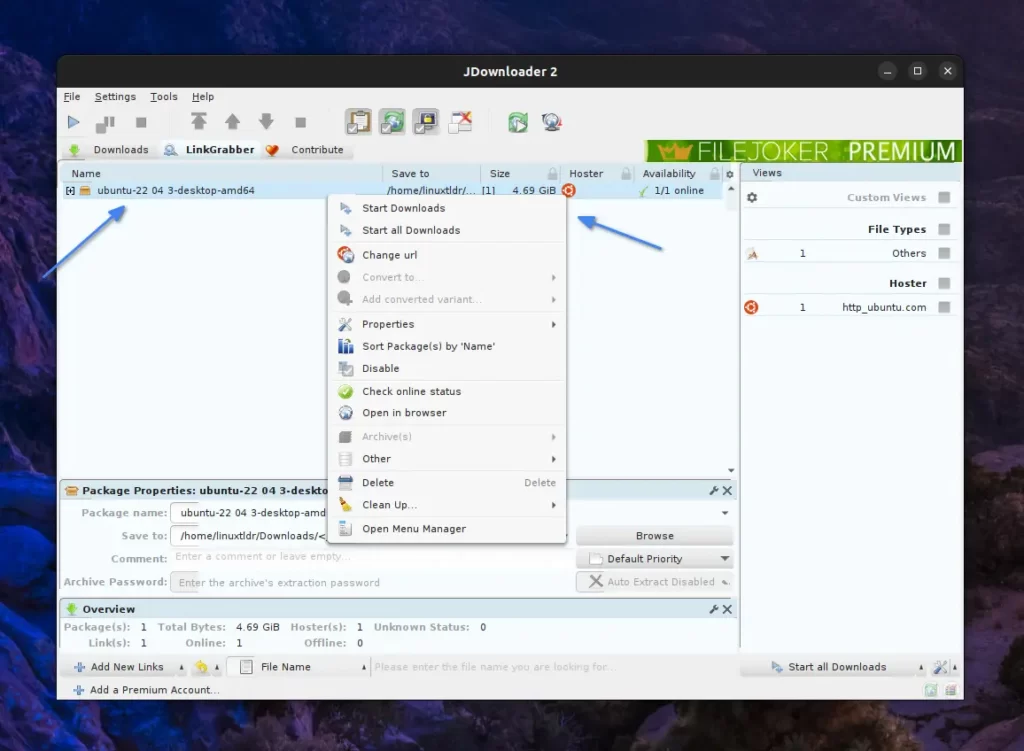Screen dimensions: 1024x751
Task: Close the Overview panel
Action: pos(727,609)
